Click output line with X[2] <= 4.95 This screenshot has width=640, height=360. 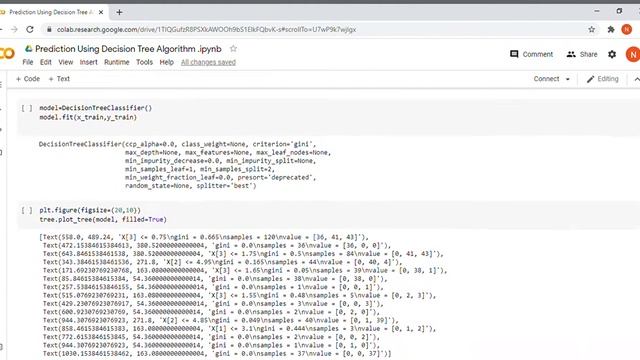pyautogui.click(x=222, y=262)
